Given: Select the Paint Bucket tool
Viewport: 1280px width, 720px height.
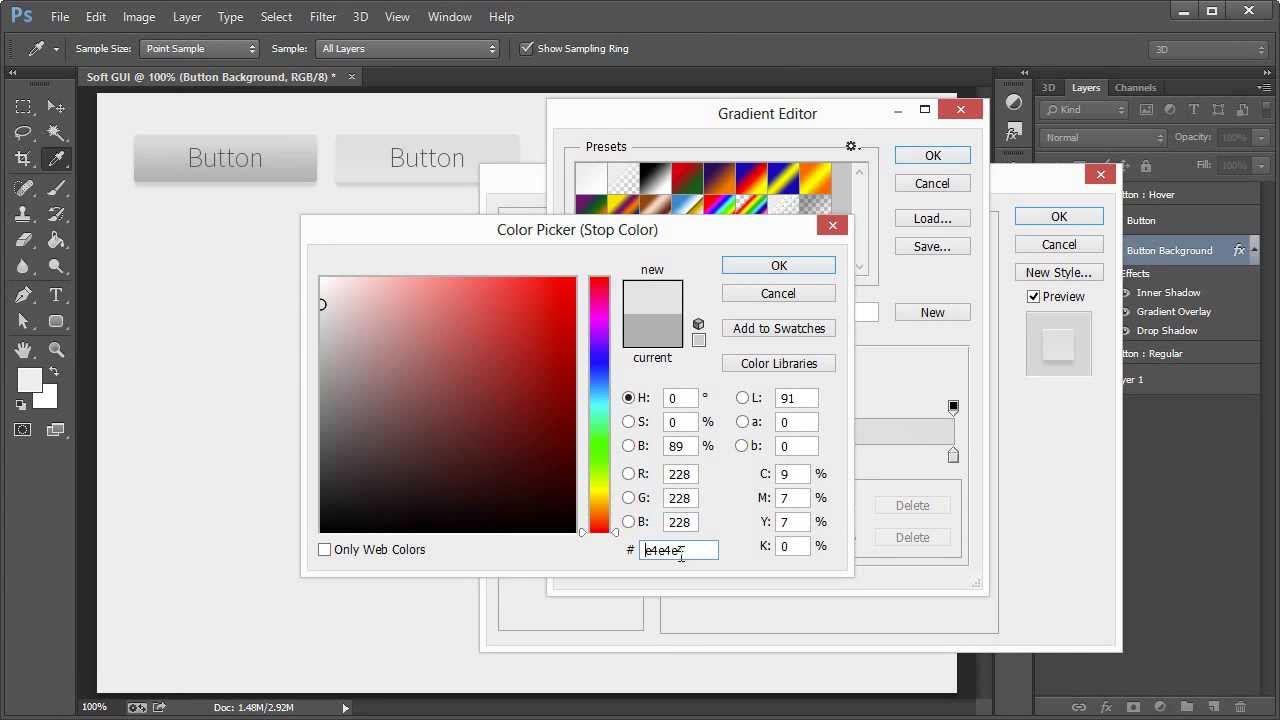Looking at the screenshot, I should click(x=56, y=240).
